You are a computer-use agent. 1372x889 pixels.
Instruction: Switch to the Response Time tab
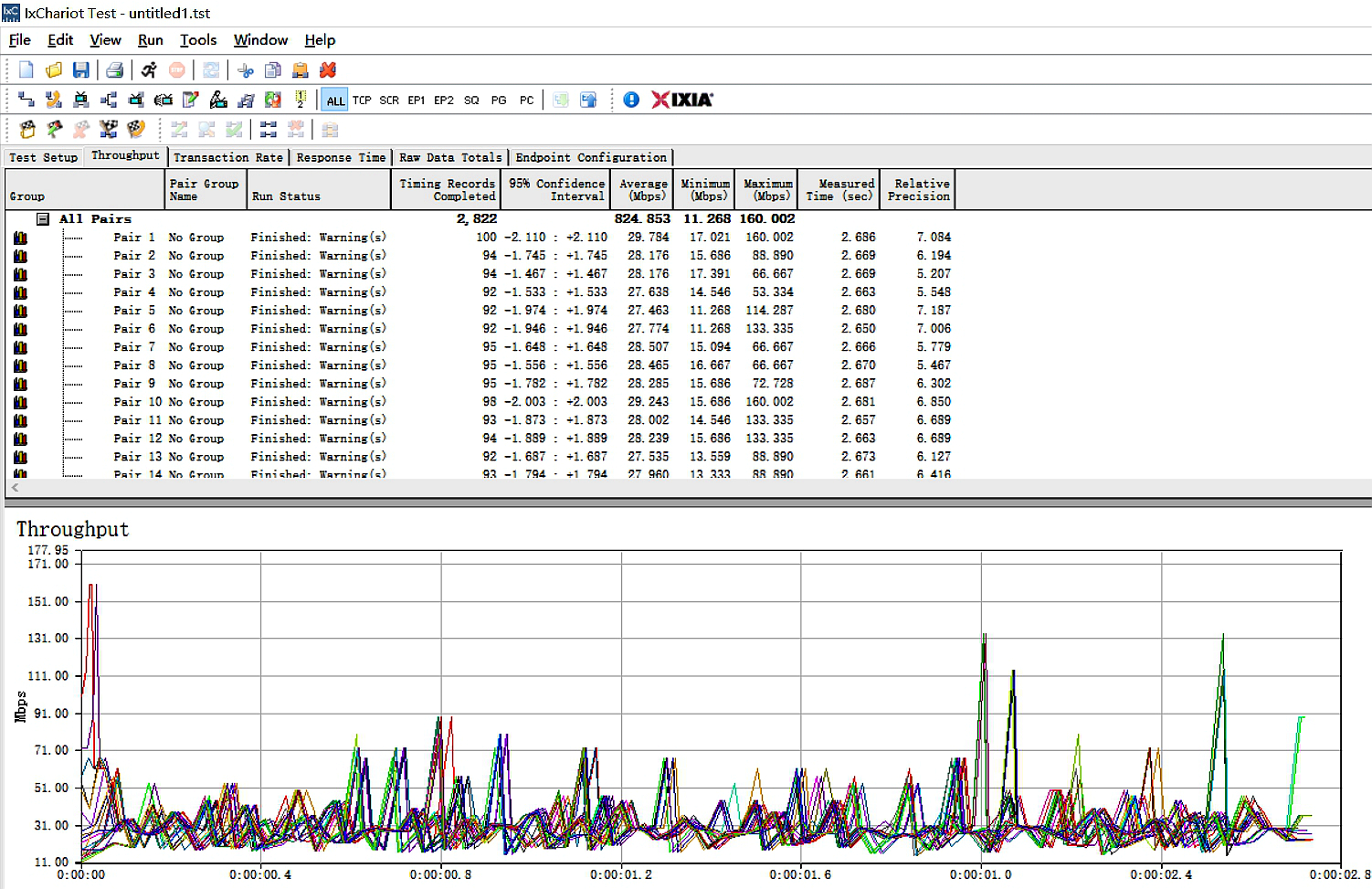(341, 157)
